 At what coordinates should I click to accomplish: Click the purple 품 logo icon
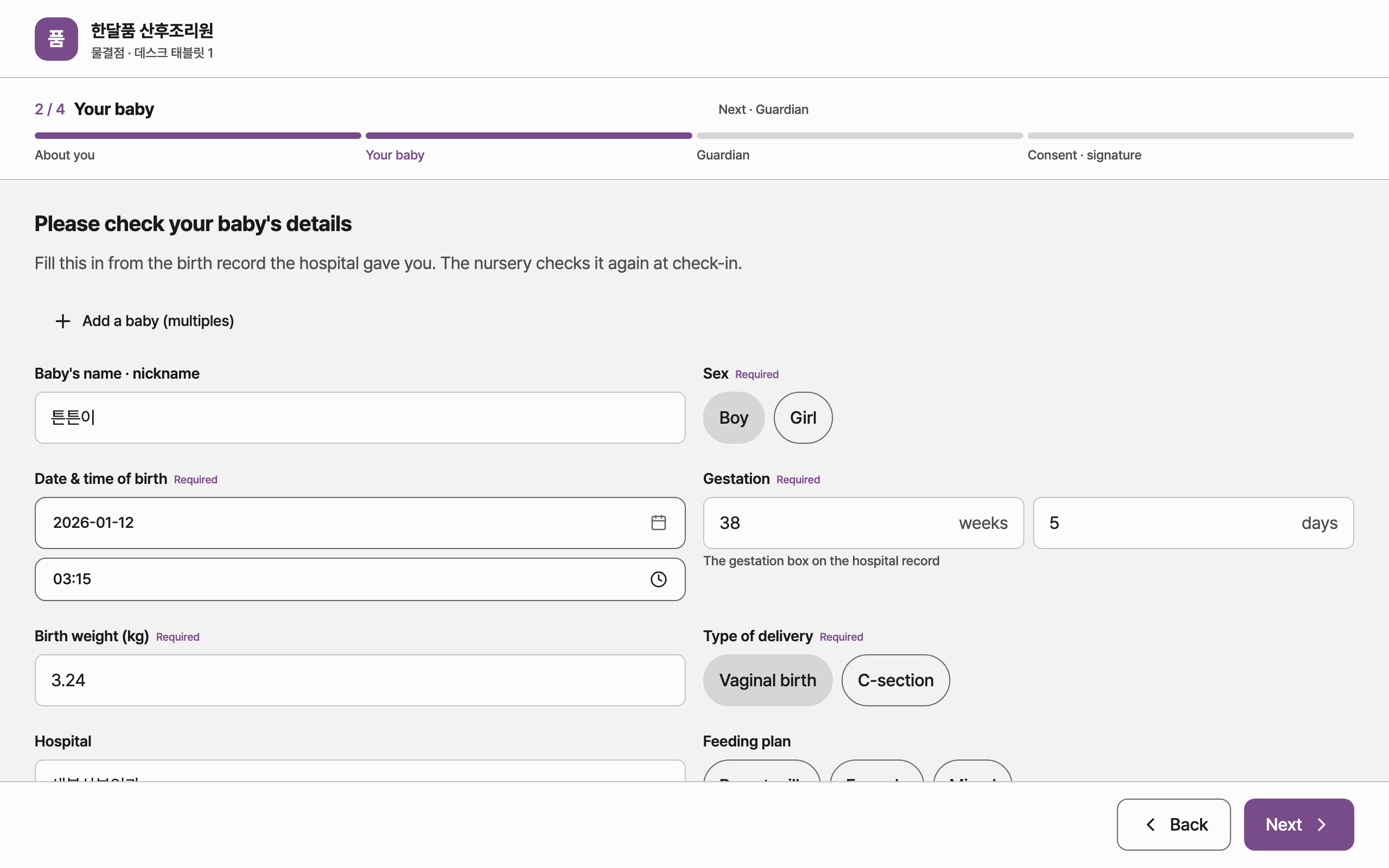tap(56, 39)
